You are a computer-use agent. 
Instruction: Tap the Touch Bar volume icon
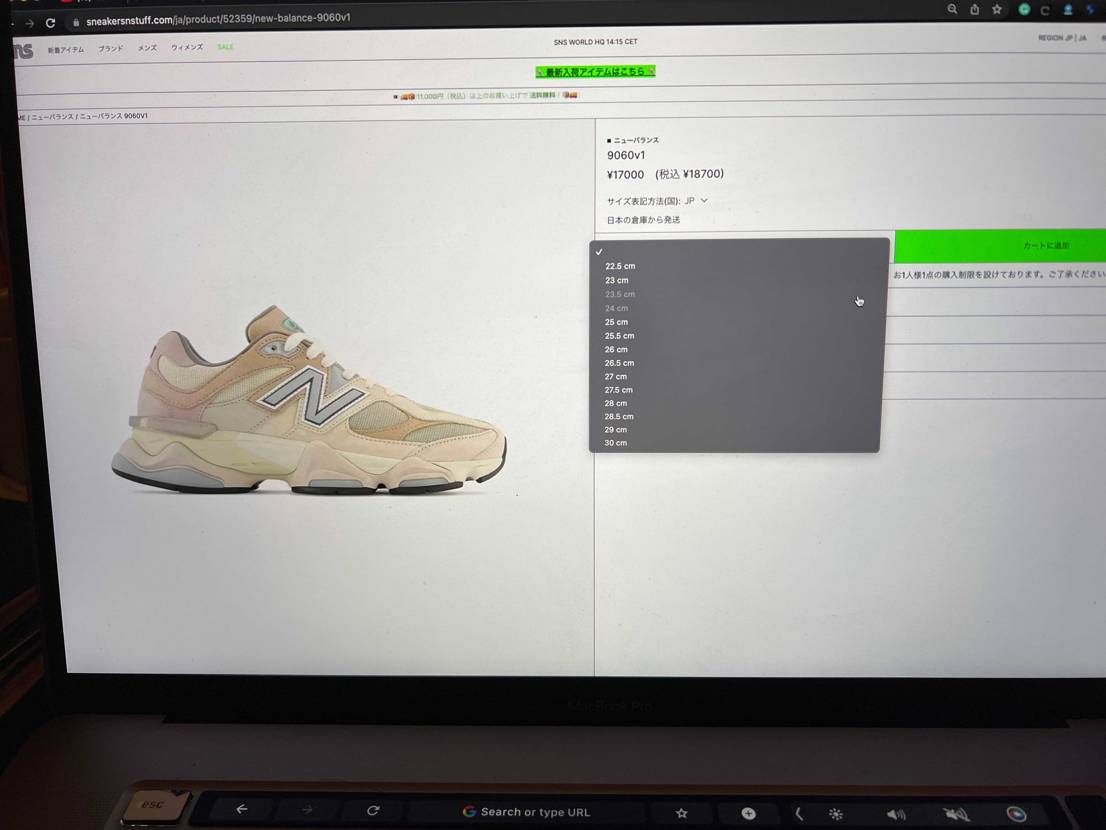point(896,814)
